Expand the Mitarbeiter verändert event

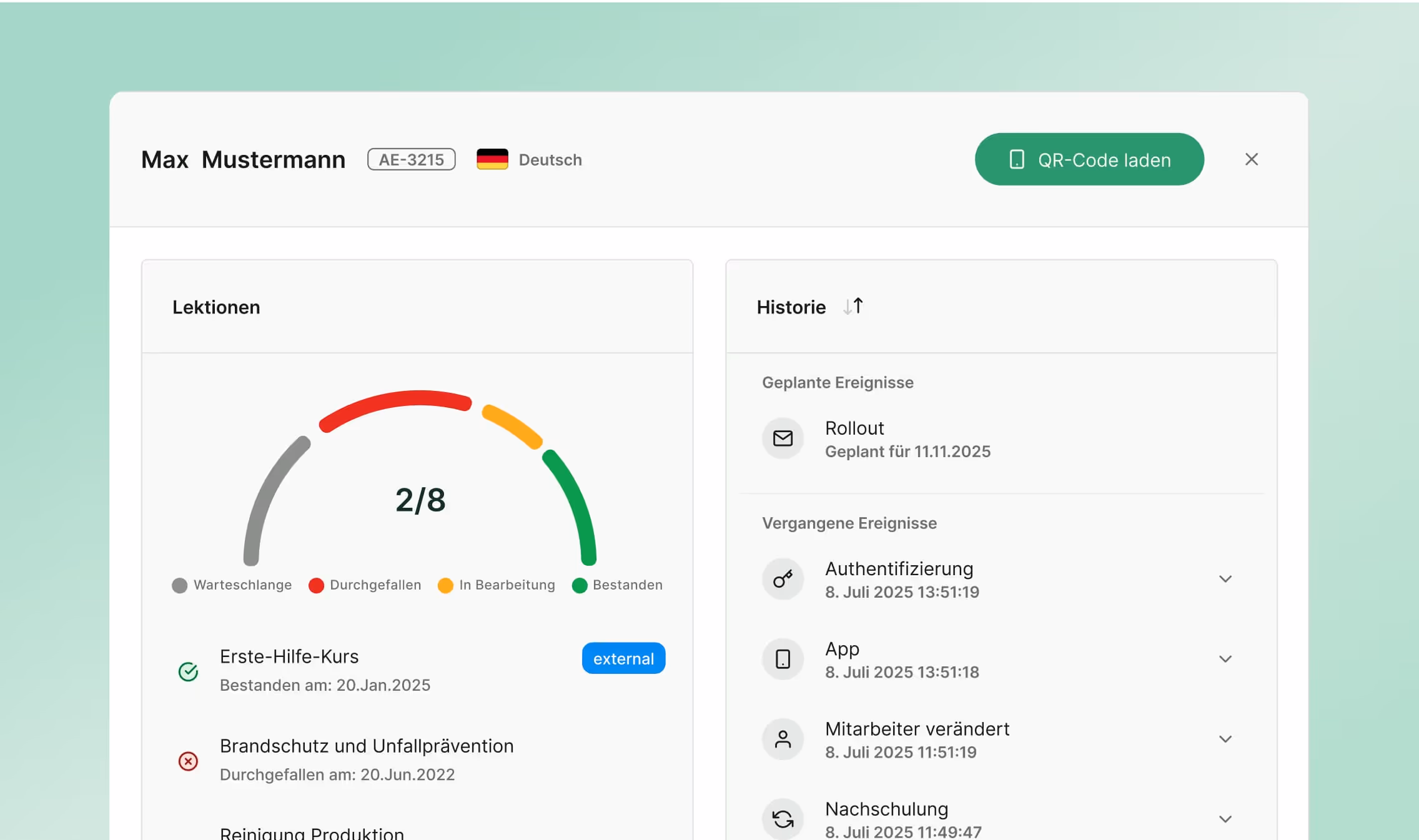click(x=1225, y=739)
